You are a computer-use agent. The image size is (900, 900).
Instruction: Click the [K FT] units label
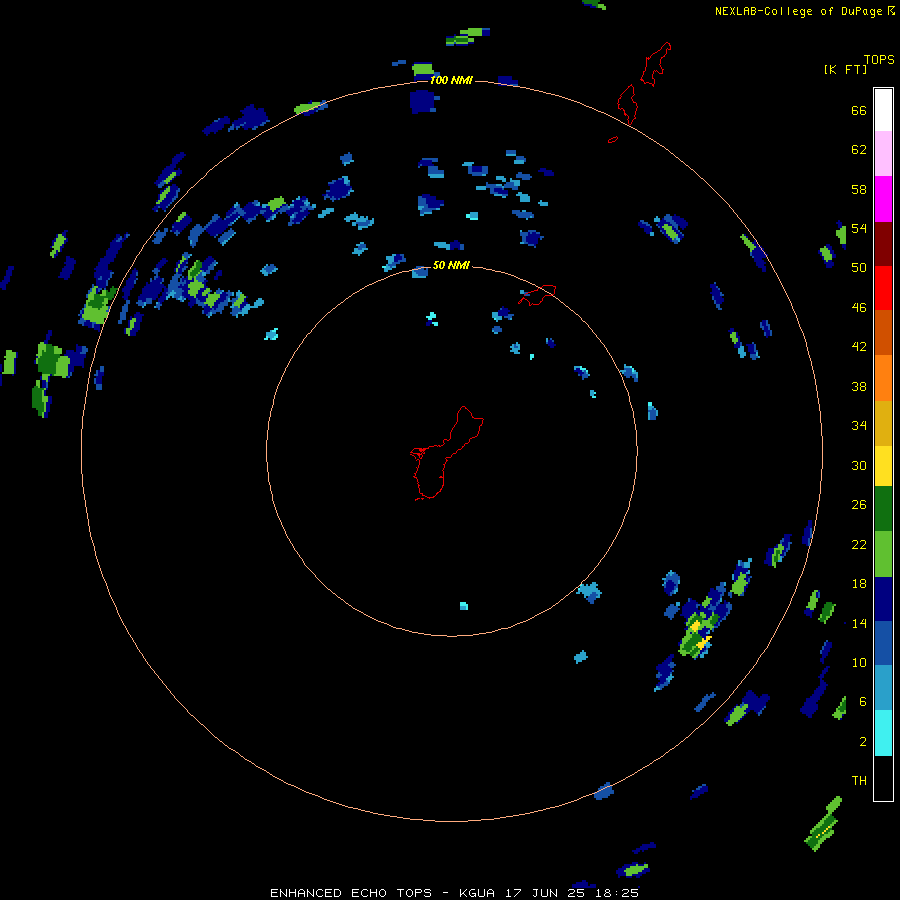(845, 70)
